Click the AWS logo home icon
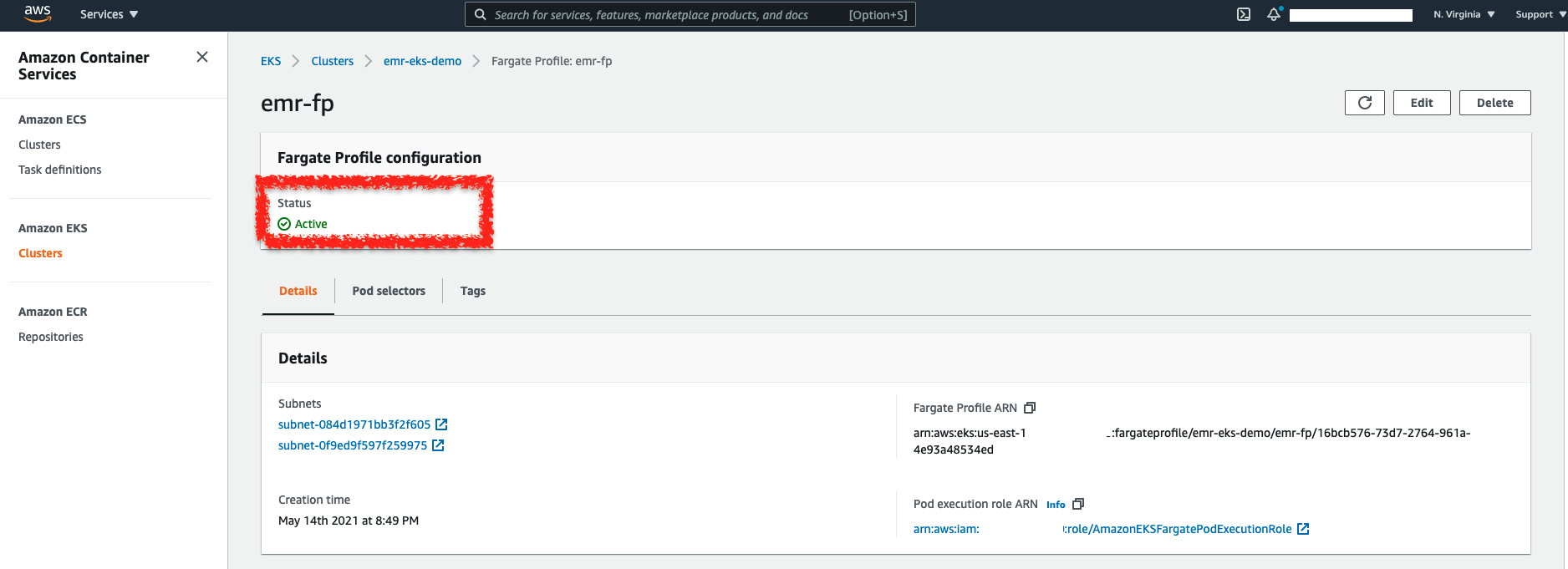This screenshot has width=1568, height=569. (38, 14)
